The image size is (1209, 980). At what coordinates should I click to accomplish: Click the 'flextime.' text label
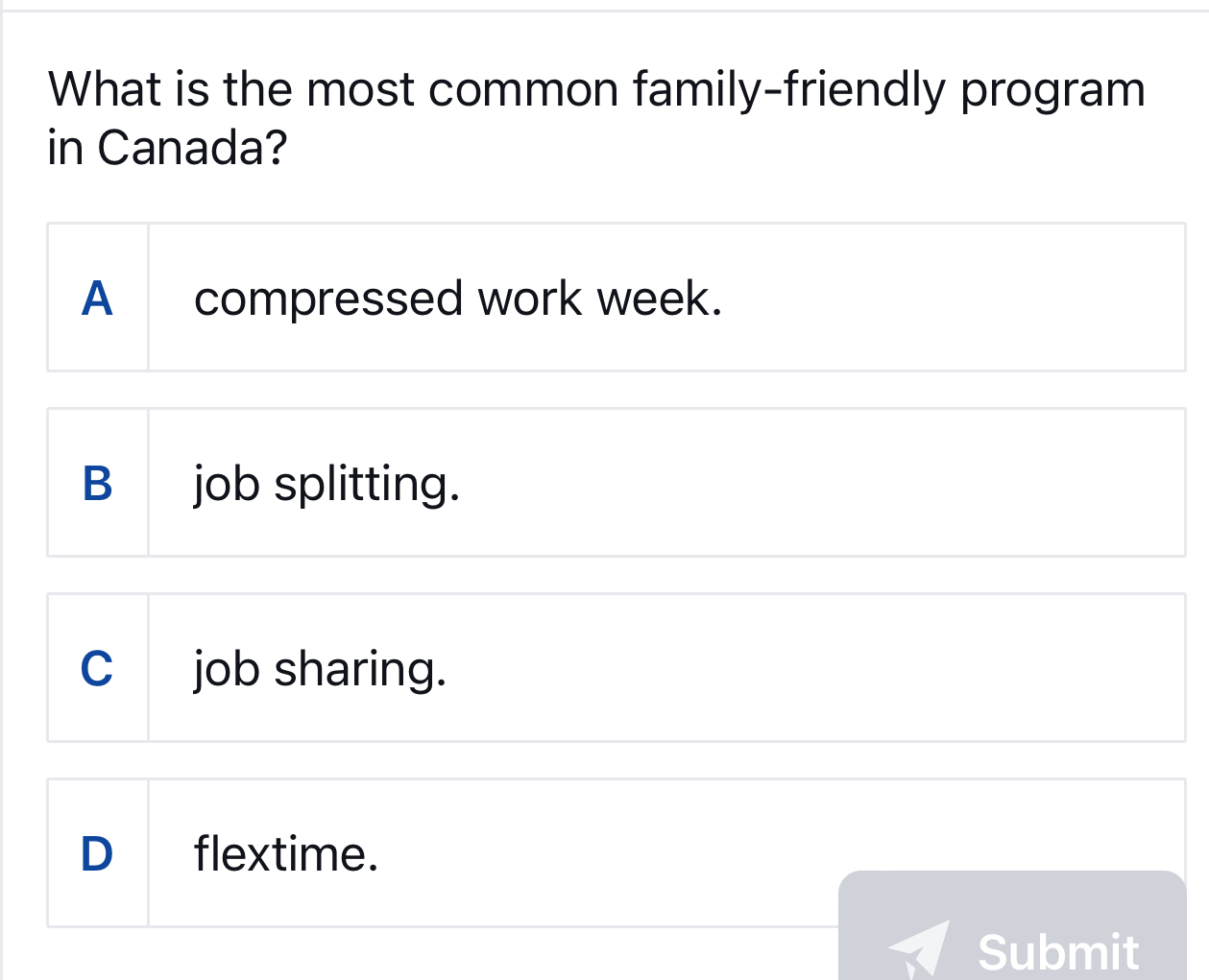coord(285,853)
